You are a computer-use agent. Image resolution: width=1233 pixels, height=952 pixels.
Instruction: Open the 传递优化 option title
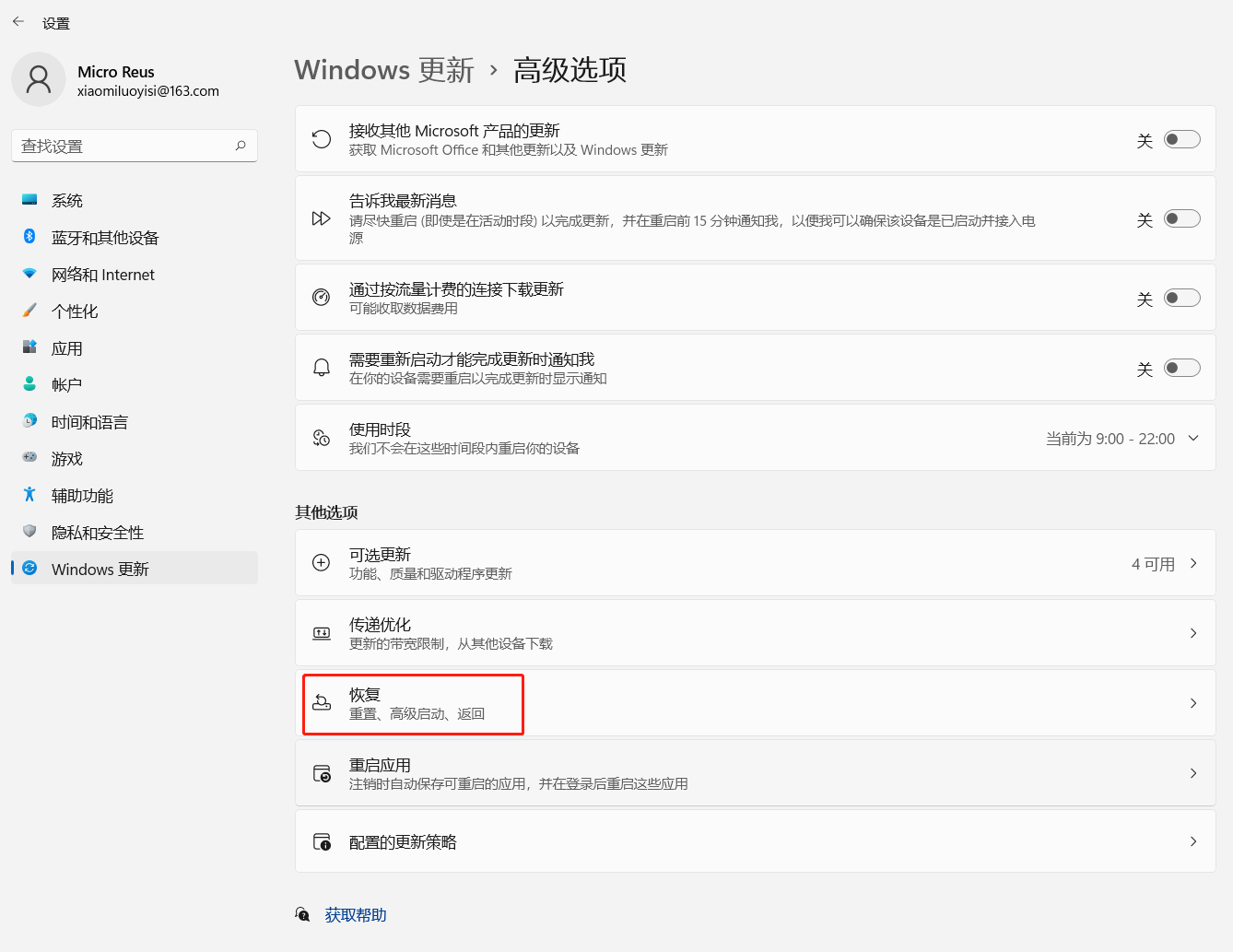click(380, 624)
